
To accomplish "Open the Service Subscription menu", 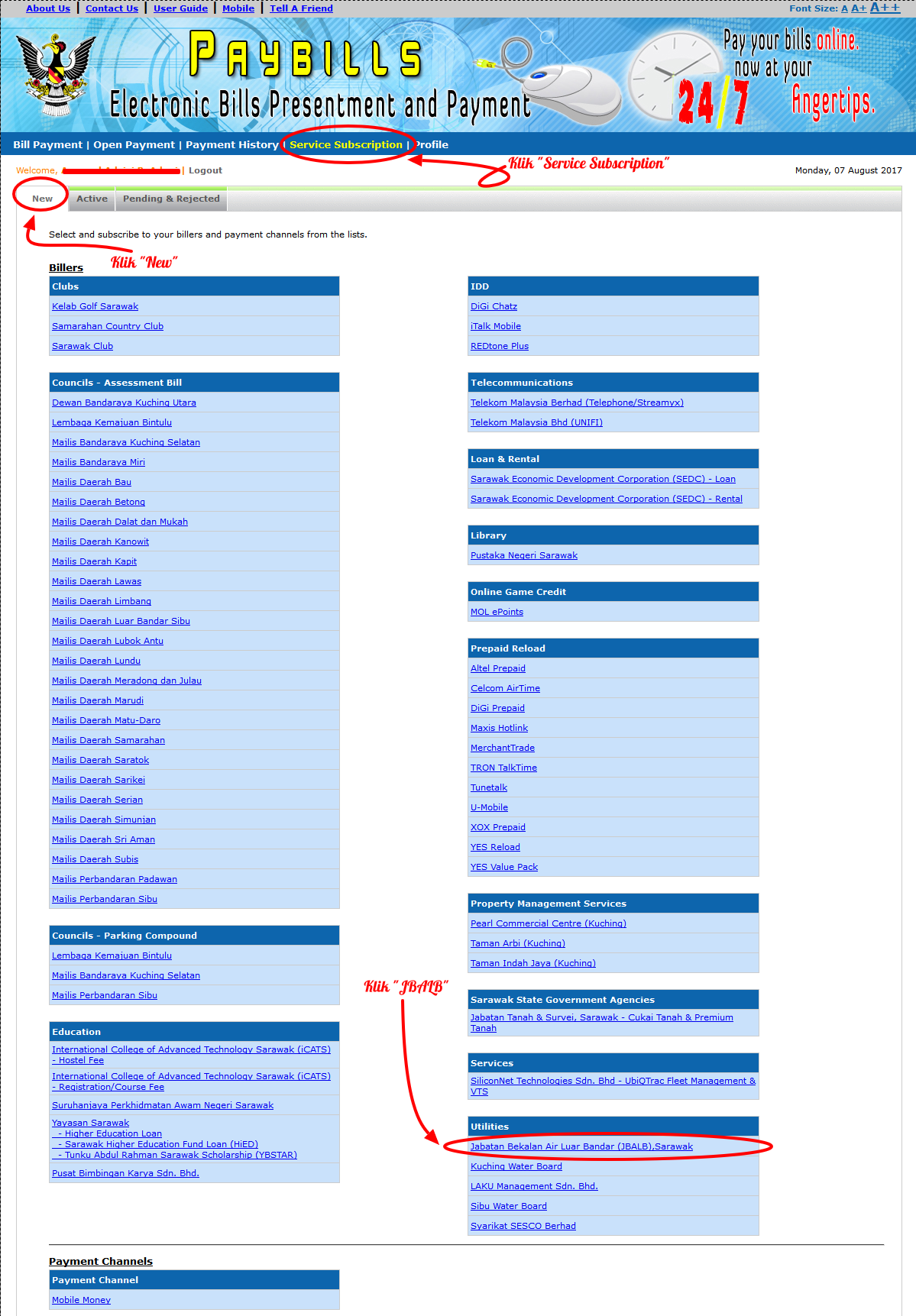I will pyautogui.click(x=345, y=144).
